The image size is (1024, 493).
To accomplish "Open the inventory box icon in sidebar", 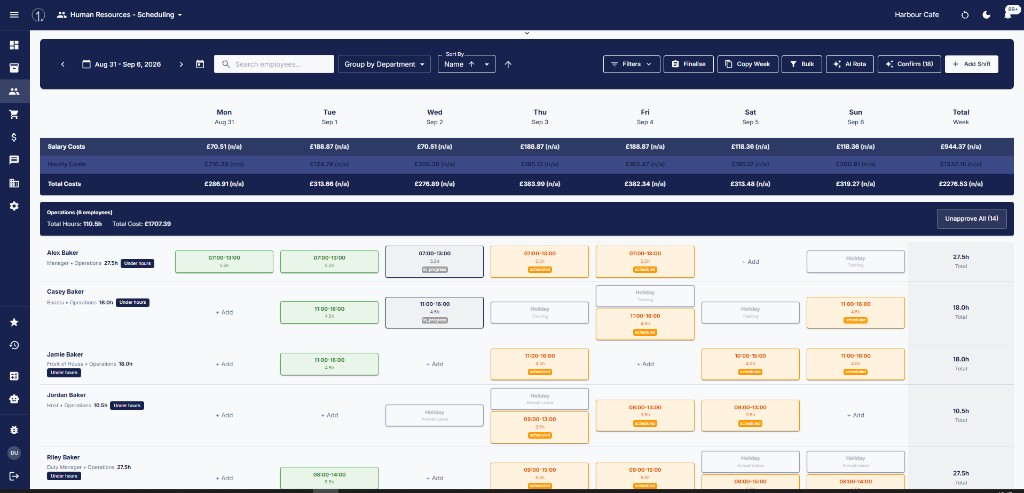I will point(14,68).
